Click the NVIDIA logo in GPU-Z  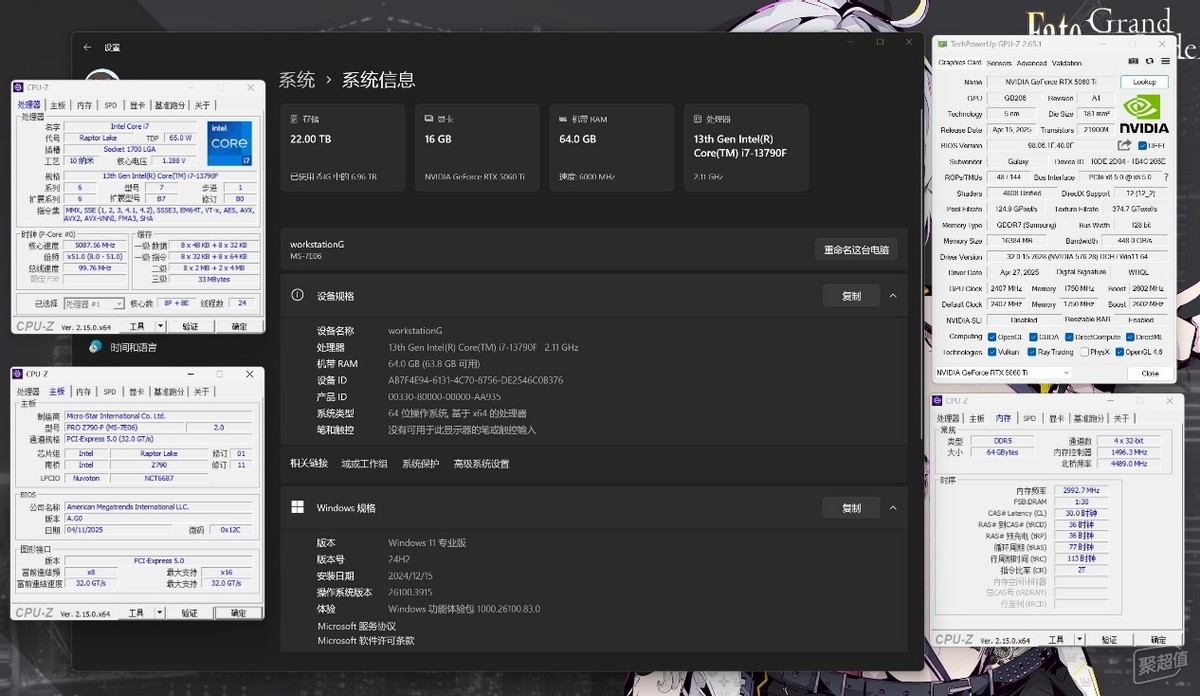click(1144, 114)
